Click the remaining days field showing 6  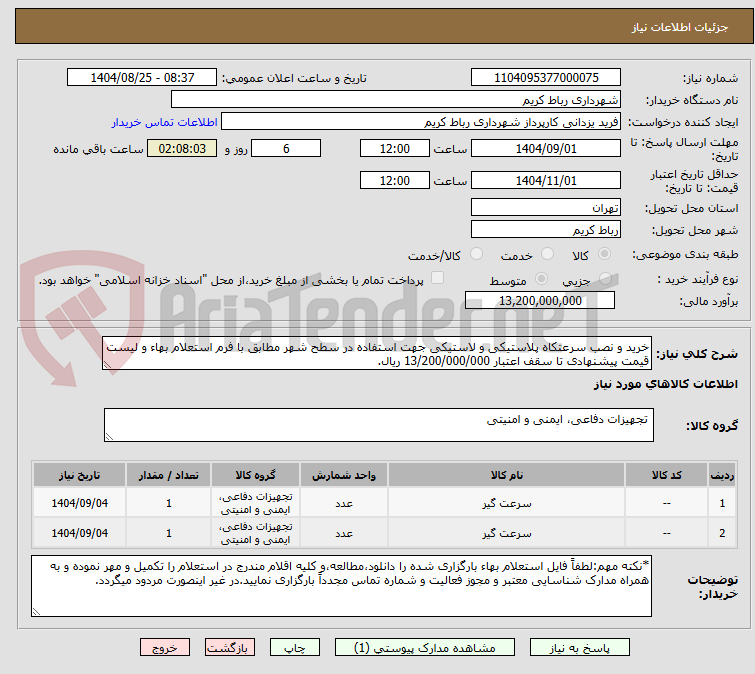point(286,148)
